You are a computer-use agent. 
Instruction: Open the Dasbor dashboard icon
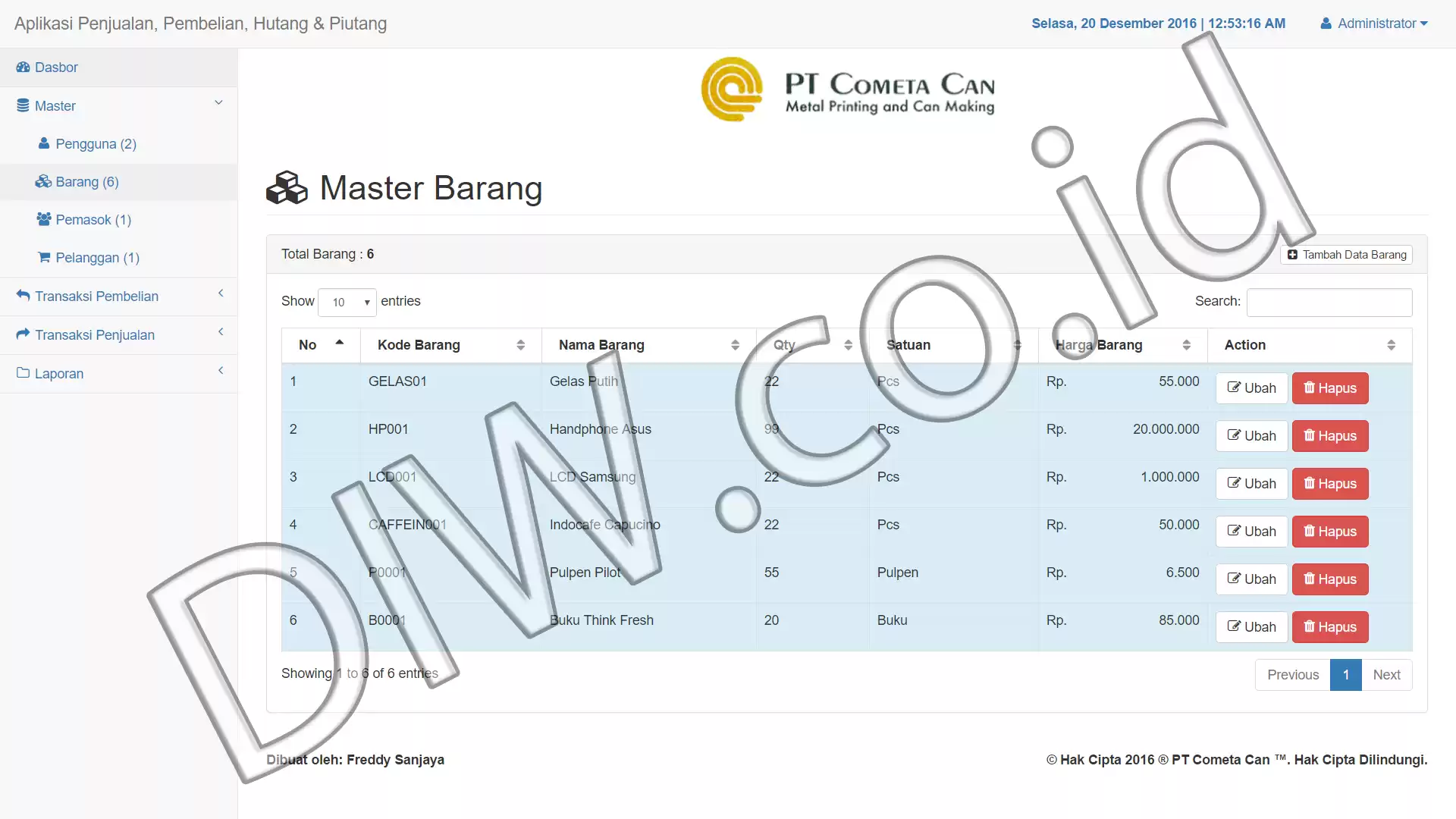[23, 67]
